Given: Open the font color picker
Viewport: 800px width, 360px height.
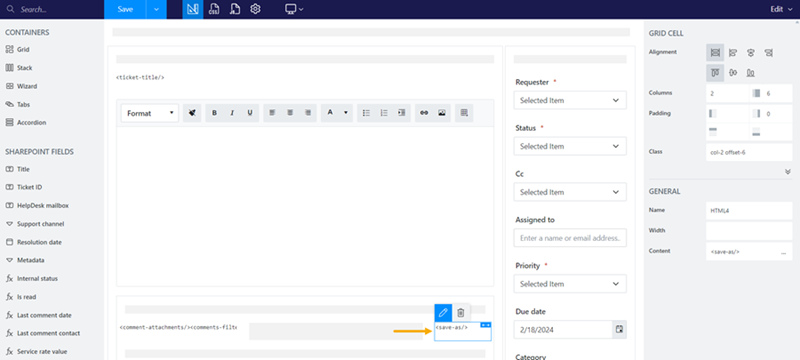Looking at the screenshot, I should pos(337,113).
